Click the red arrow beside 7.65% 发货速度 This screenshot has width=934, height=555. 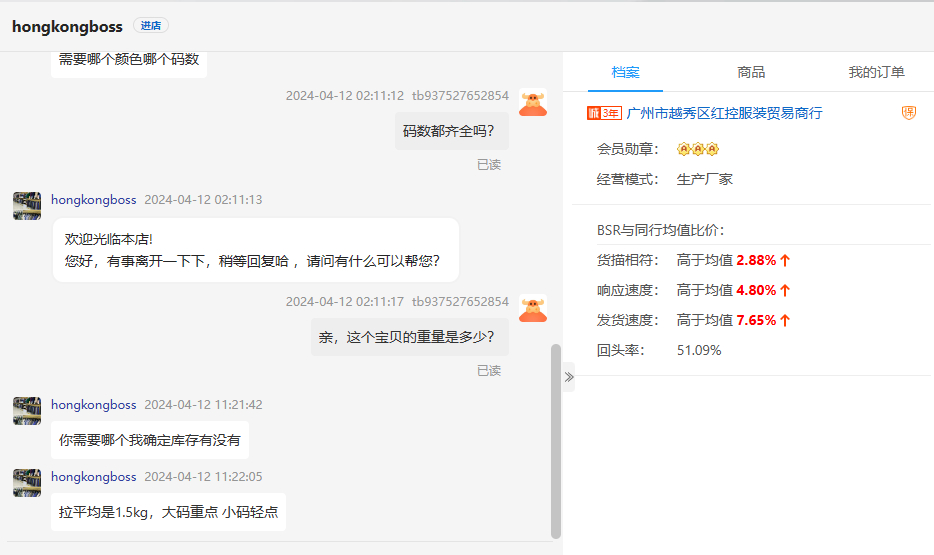click(x=785, y=321)
